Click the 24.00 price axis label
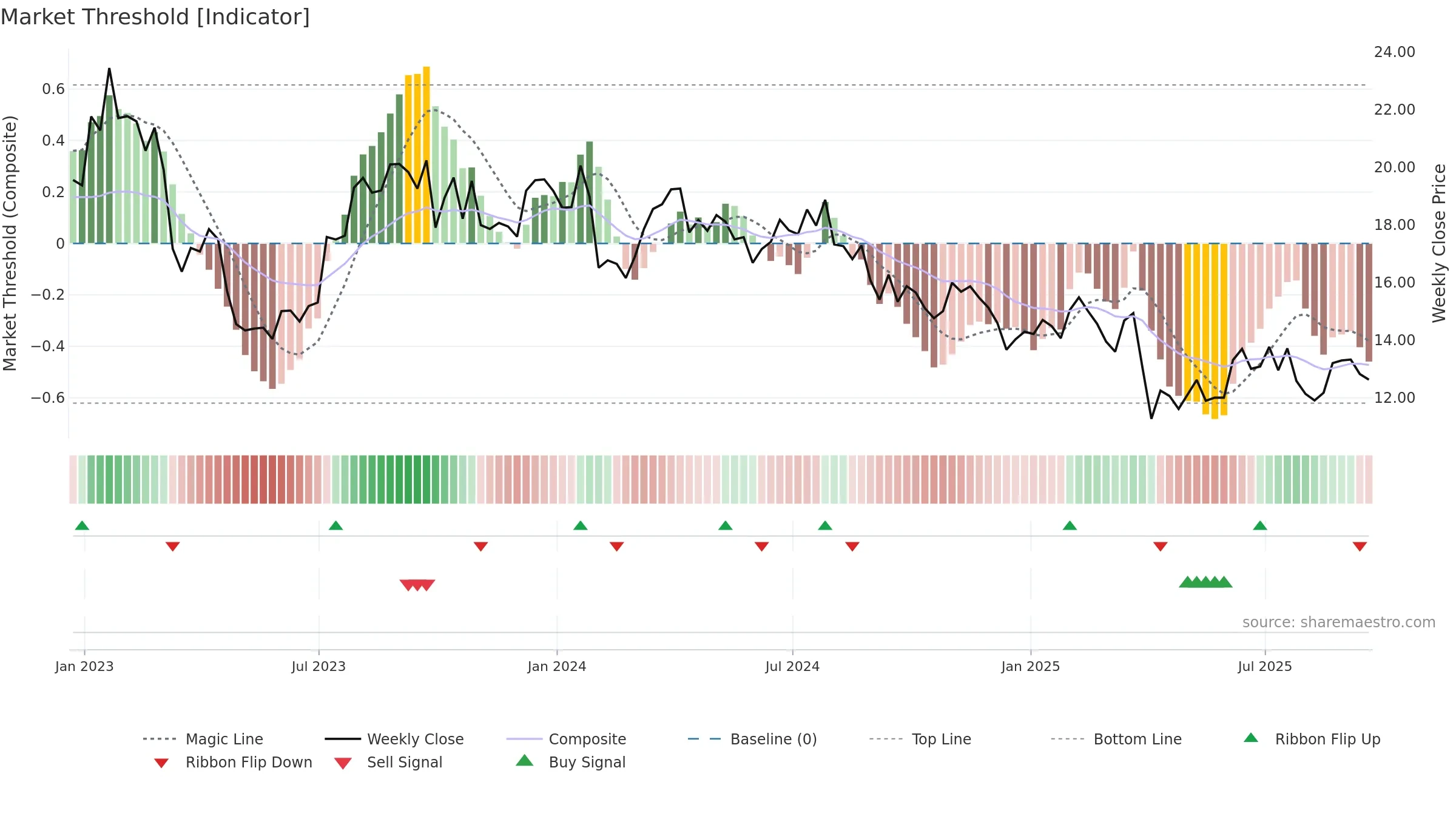The image size is (1456, 819). pos(1394,52)
